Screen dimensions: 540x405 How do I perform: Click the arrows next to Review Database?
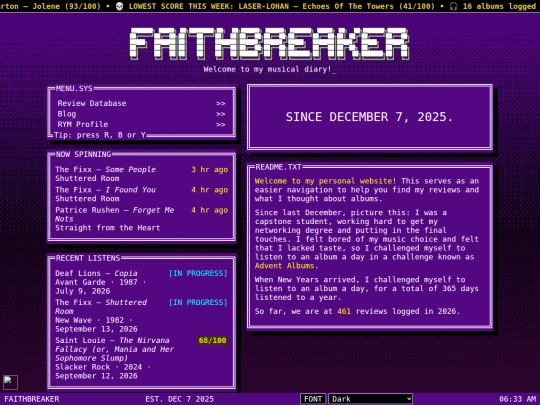[220, 104]
